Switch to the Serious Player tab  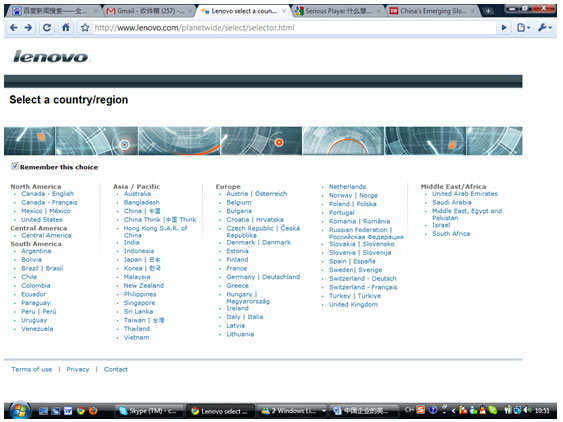pos(338,11)
